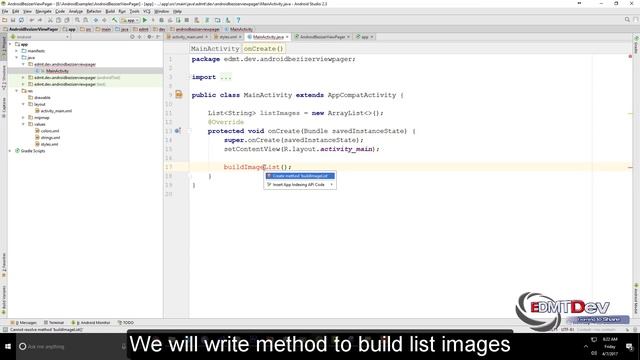Open Project panel settings gear icon
This screenshot has width=640, height=360.
click(x=149, y=37)
